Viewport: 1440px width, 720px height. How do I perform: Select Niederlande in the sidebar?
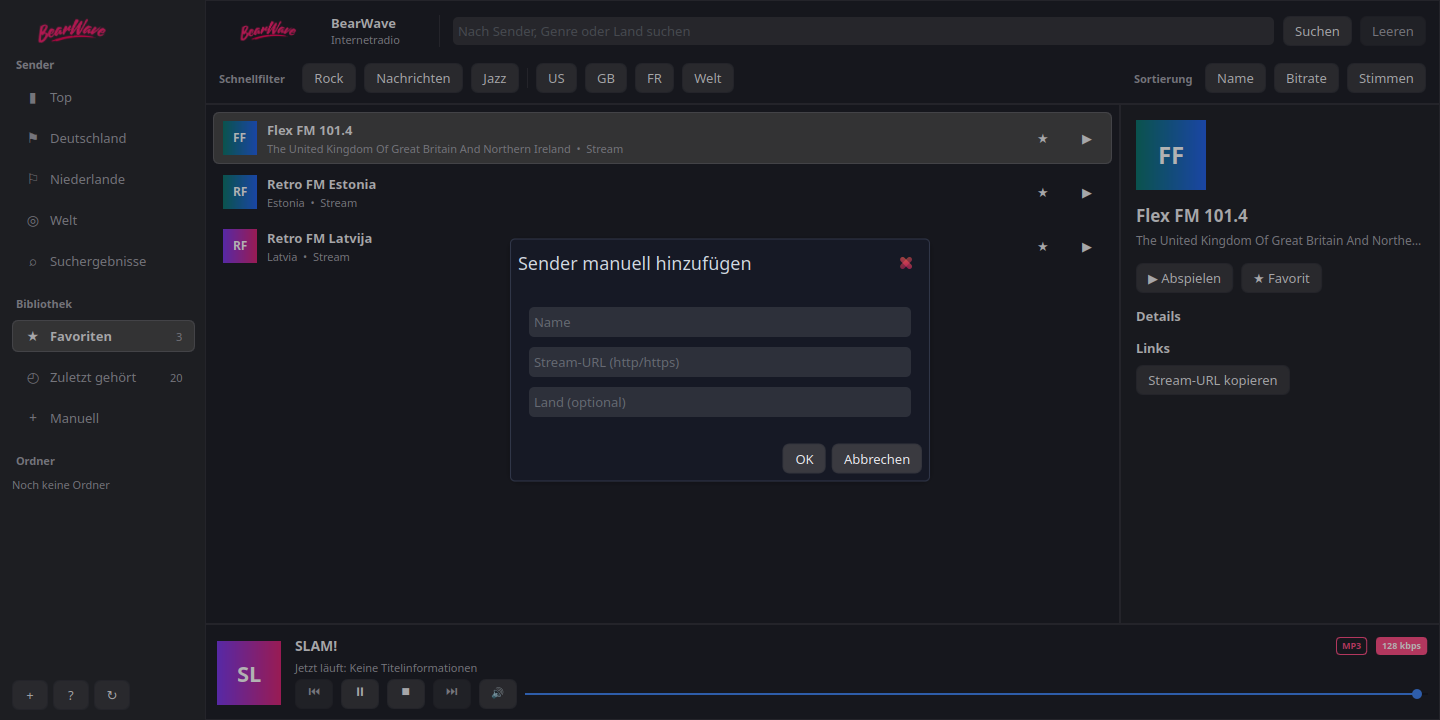(x=103, y=180)
